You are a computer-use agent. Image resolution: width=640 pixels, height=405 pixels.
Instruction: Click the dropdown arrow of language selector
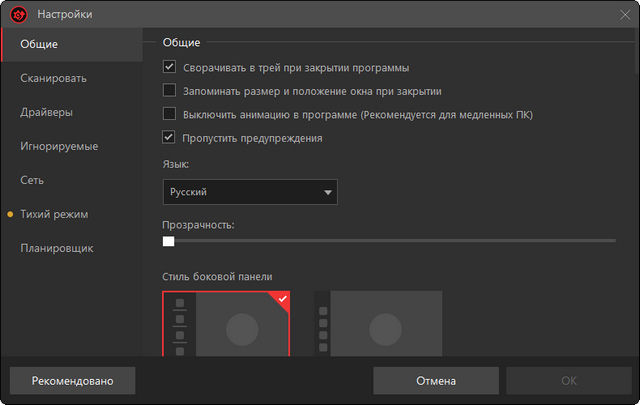pyautogui.click(x=327, y=192)
